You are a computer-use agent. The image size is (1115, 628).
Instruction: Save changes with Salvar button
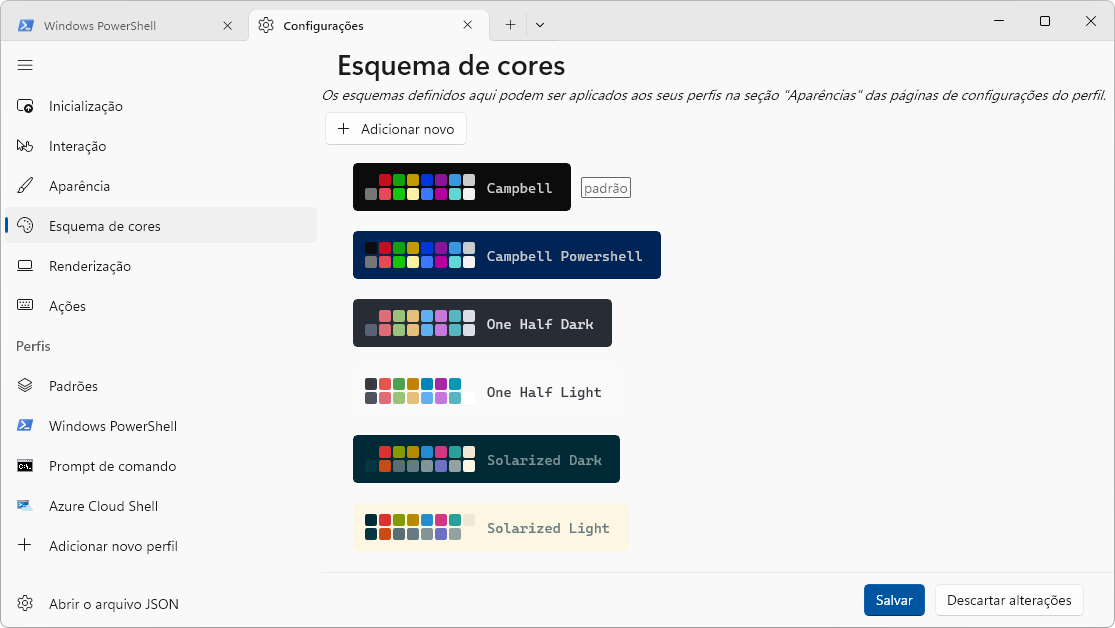coord(894,600)
